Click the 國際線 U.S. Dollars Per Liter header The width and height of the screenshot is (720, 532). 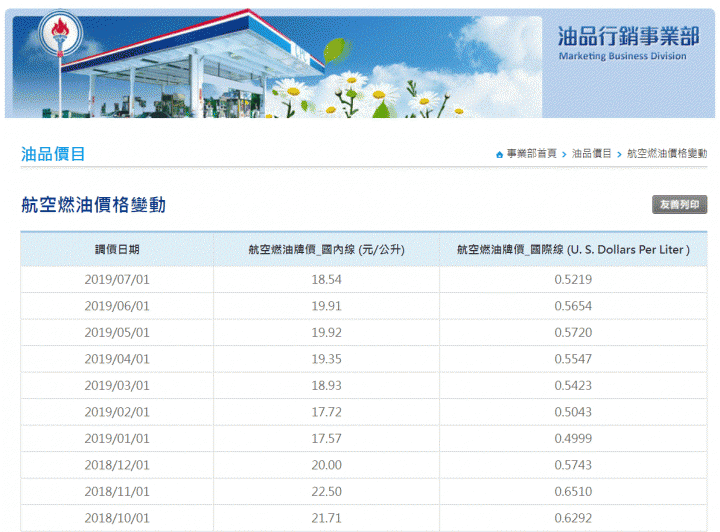click(573, 250)
